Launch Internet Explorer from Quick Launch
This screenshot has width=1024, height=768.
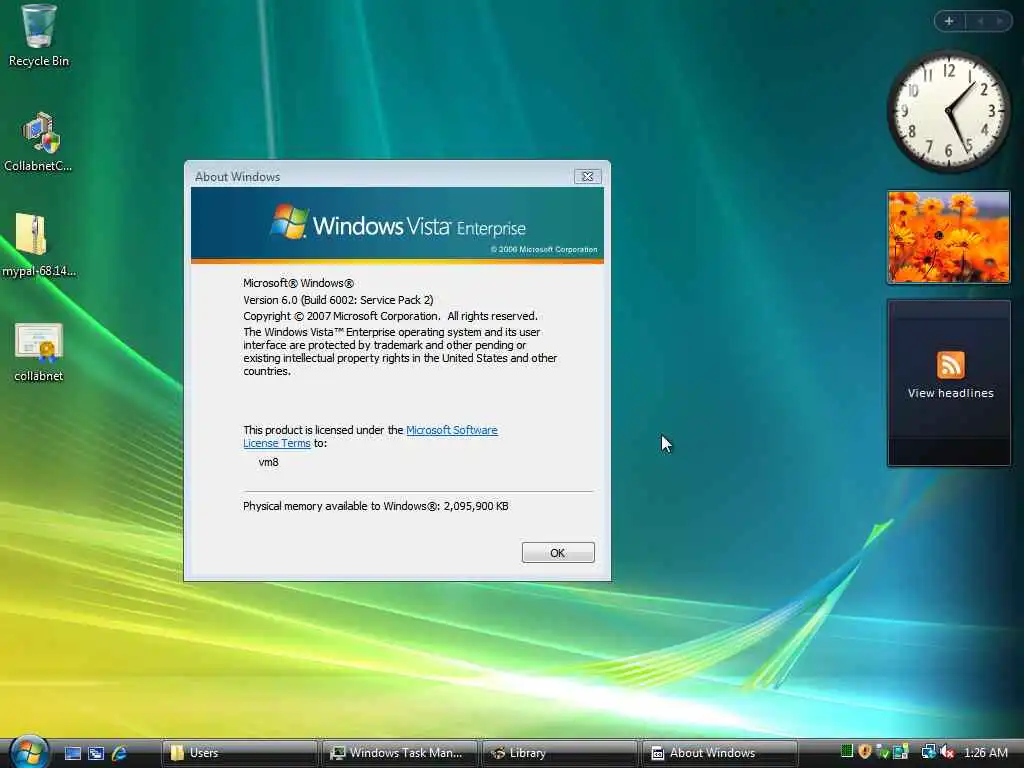pyautogui.click(x=120, y=753)
